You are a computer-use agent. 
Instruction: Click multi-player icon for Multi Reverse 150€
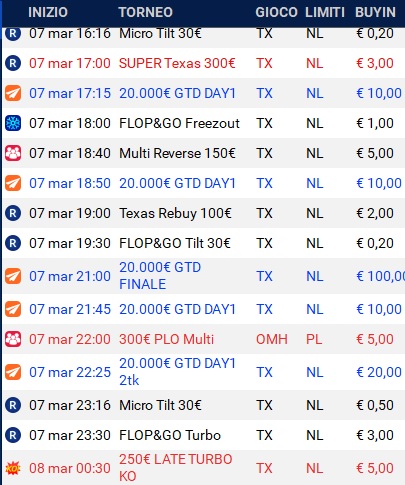click(x=13, y=153)
